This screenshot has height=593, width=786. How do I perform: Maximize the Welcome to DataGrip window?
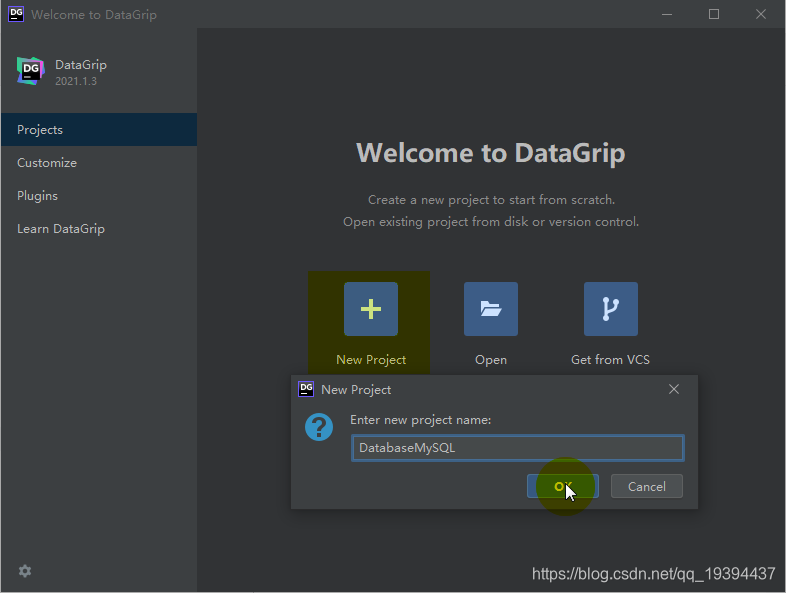pos(714,14)
